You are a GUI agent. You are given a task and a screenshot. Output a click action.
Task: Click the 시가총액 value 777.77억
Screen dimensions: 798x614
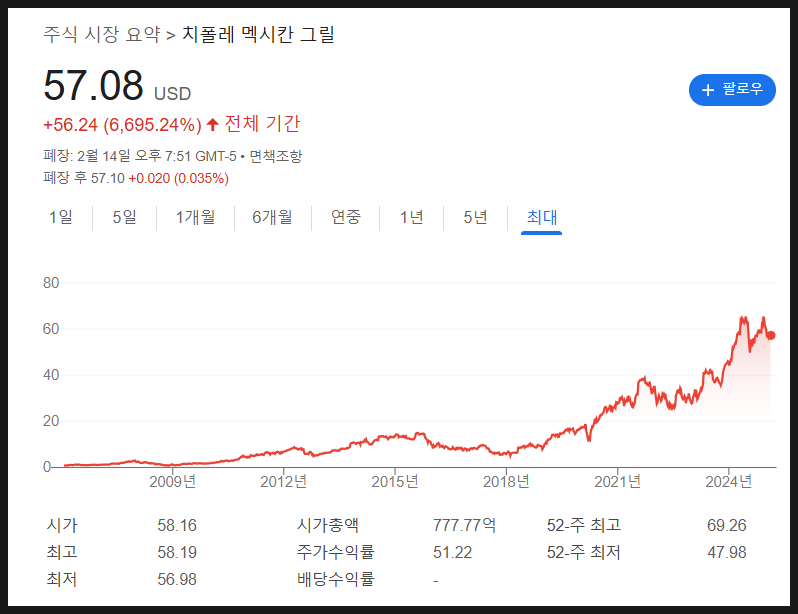click(x=464, y=525)
